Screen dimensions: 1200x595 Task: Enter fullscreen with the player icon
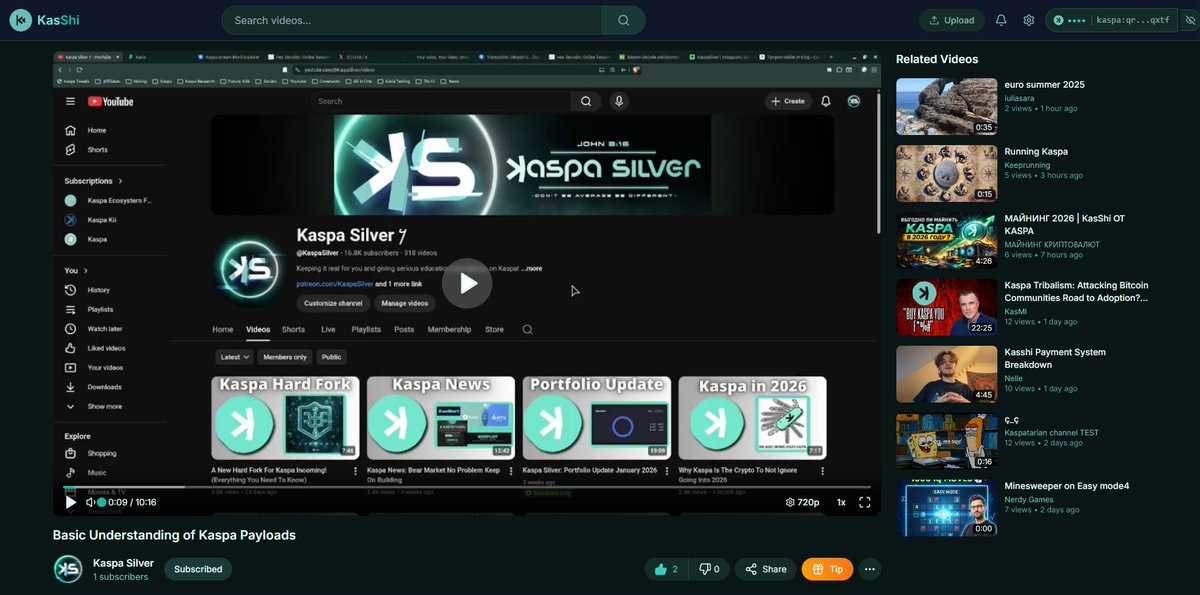tap(864, 502)
